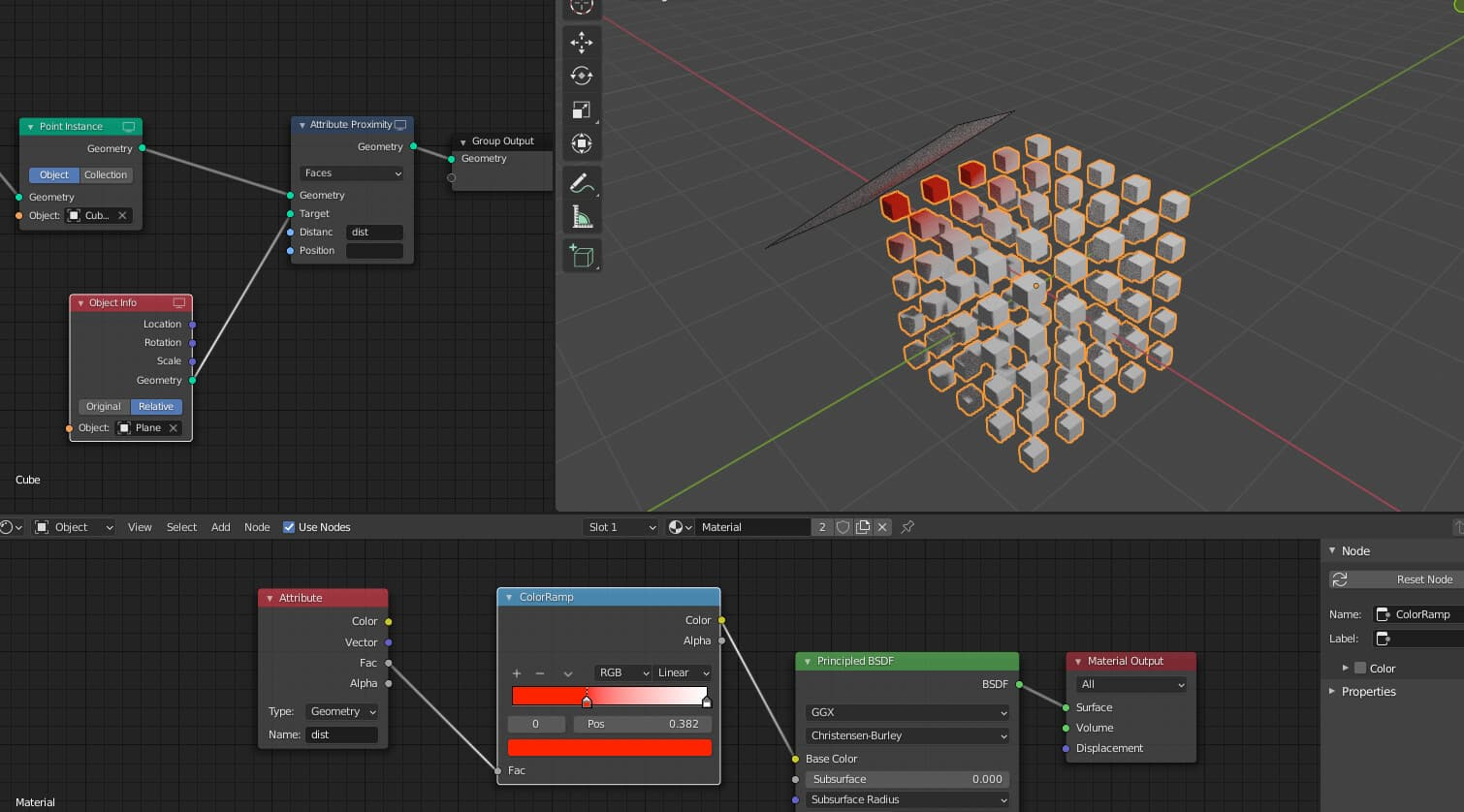Add a color stop with ColorRamp plus button
Image resolution: width=1464 pixels, height=812 pixels.
[517, 672]
